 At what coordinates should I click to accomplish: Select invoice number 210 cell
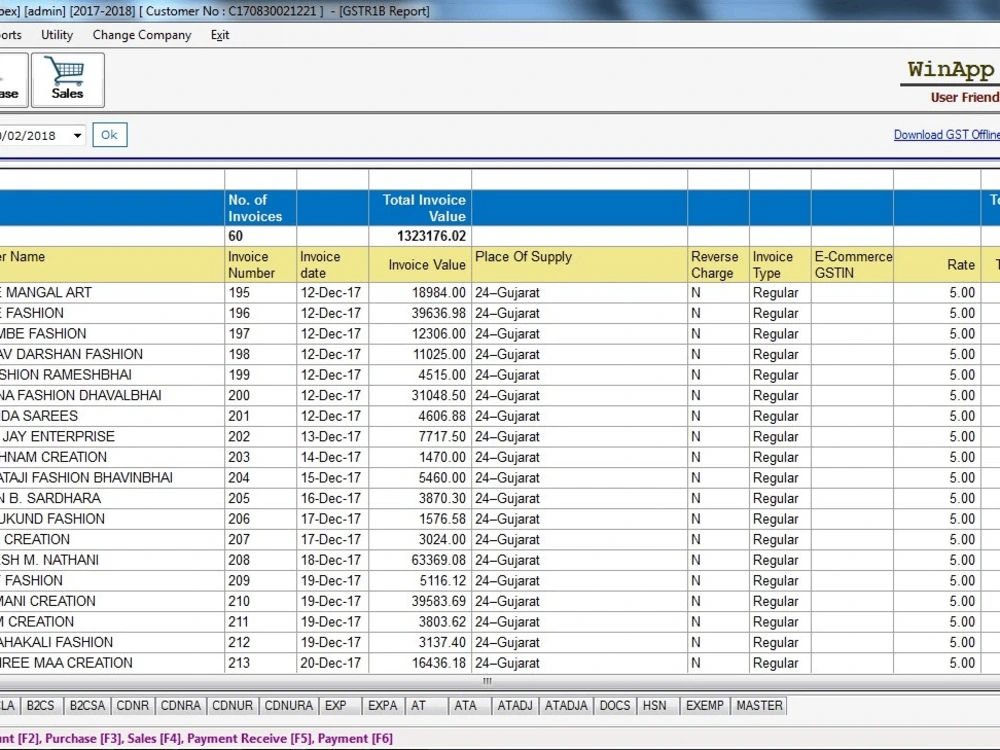tap(260, 601)
